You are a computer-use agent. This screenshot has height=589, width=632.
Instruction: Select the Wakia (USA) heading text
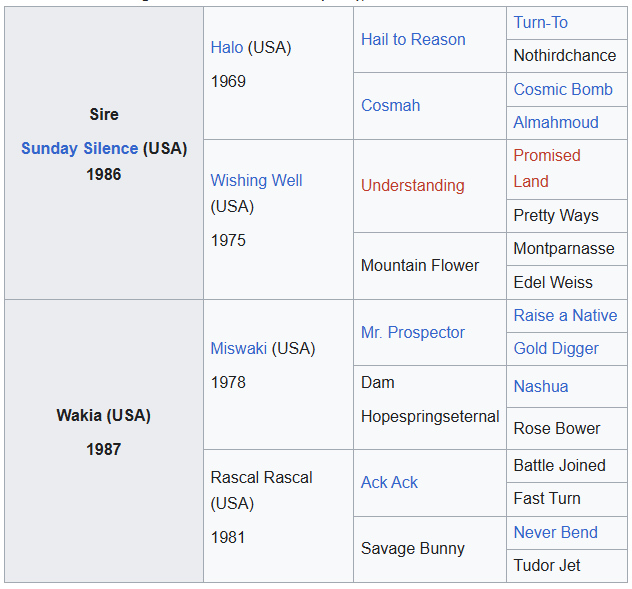(x=104, y=415)
